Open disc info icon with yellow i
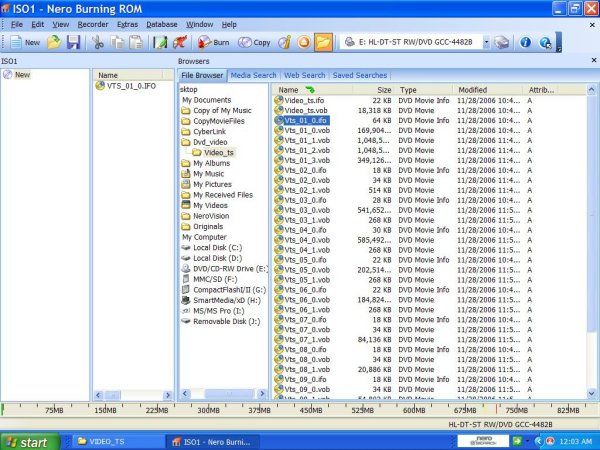This screenshot has height=450, width=600. click(x=285, y=42)
